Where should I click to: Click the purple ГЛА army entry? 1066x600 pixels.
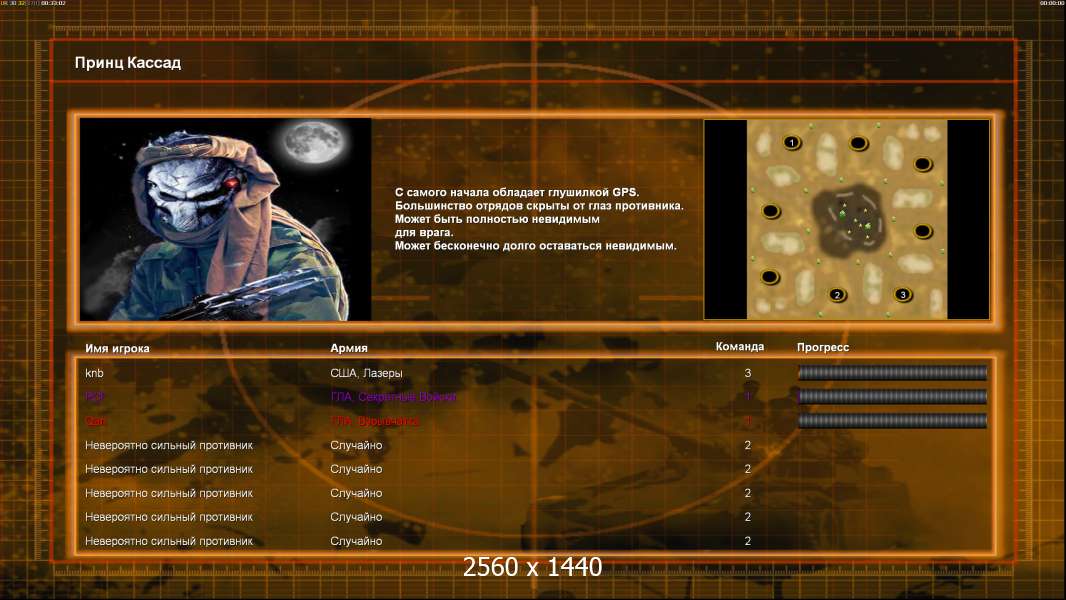pyautogui.click(x=393, y=397)
